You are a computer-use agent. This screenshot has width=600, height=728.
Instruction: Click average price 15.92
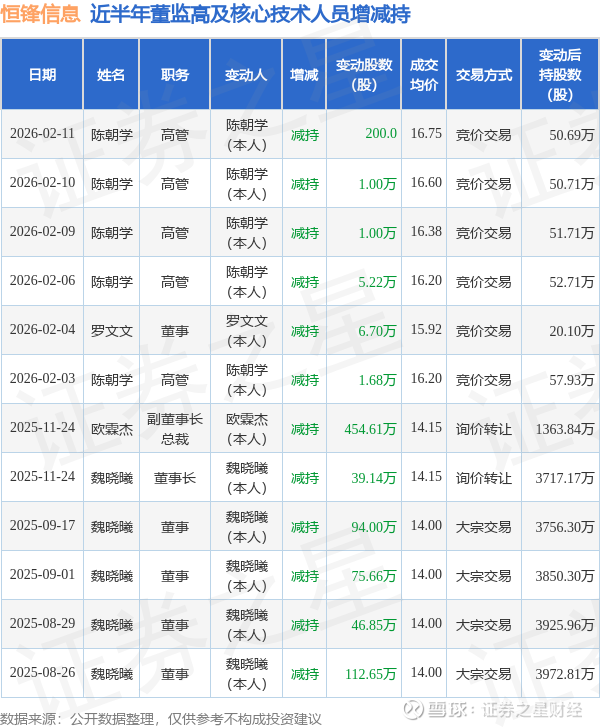pyautogui.click(x=426, y=330)
